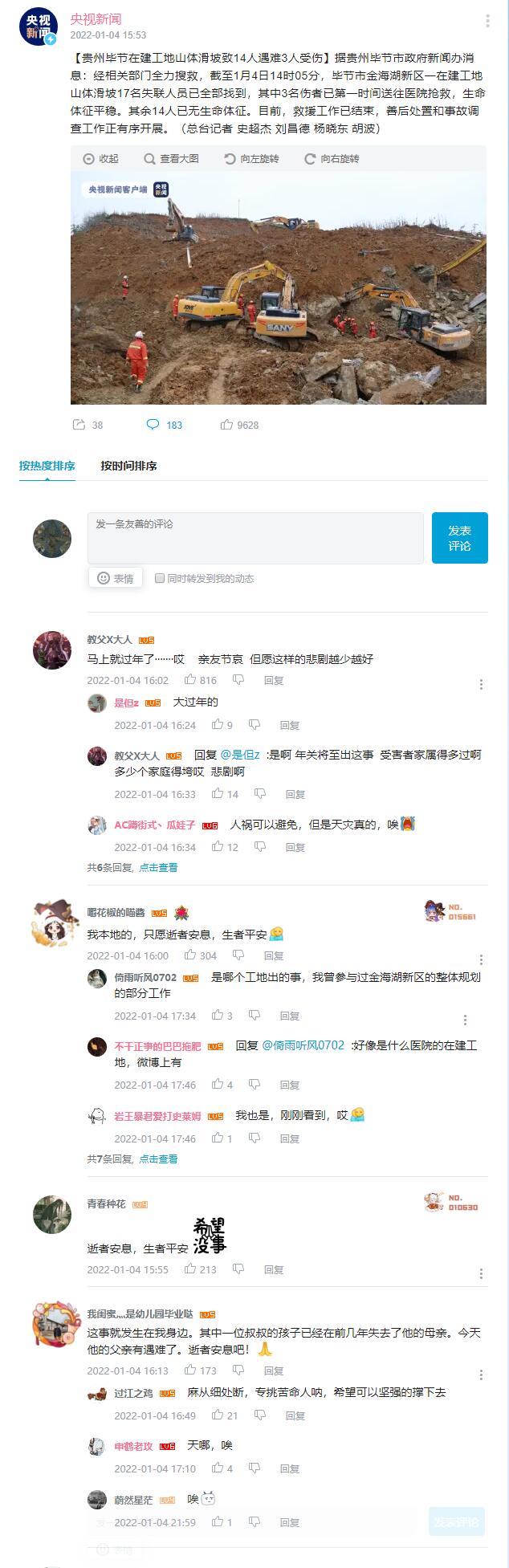Switch to 按时间排序 tab
Viewport: 509px width, 1568px height.
(128, 466)
